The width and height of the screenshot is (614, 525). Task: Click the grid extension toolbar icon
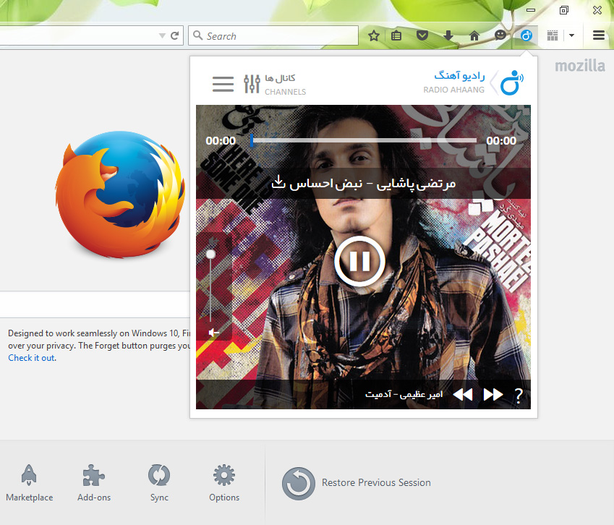click(552, 36)
